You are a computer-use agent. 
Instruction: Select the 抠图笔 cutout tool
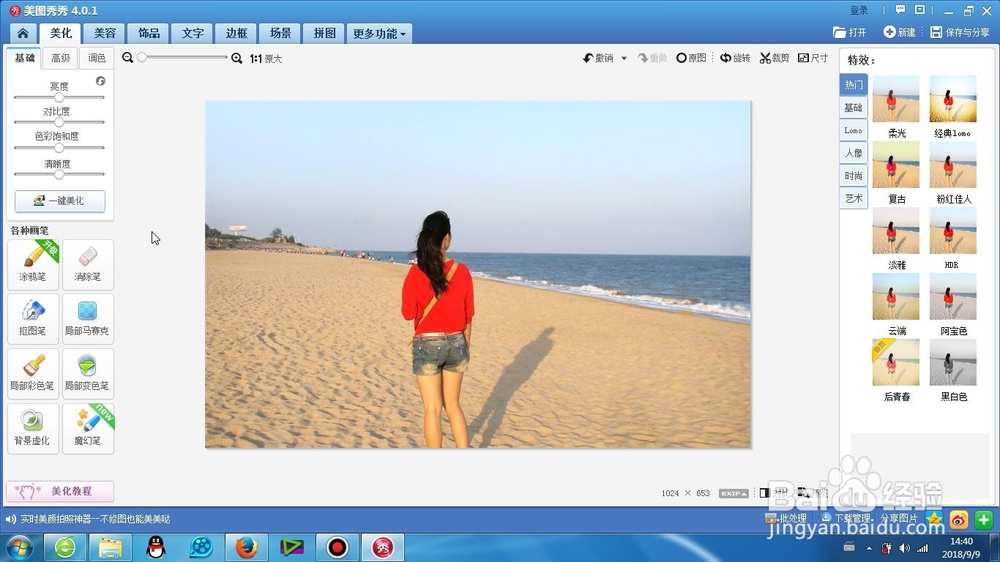(33, 318)
